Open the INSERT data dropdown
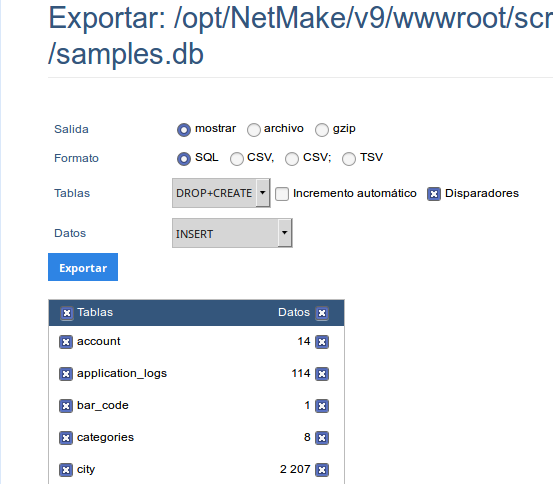553x484 pixels. pyautogui.click(x=232, y=233)
